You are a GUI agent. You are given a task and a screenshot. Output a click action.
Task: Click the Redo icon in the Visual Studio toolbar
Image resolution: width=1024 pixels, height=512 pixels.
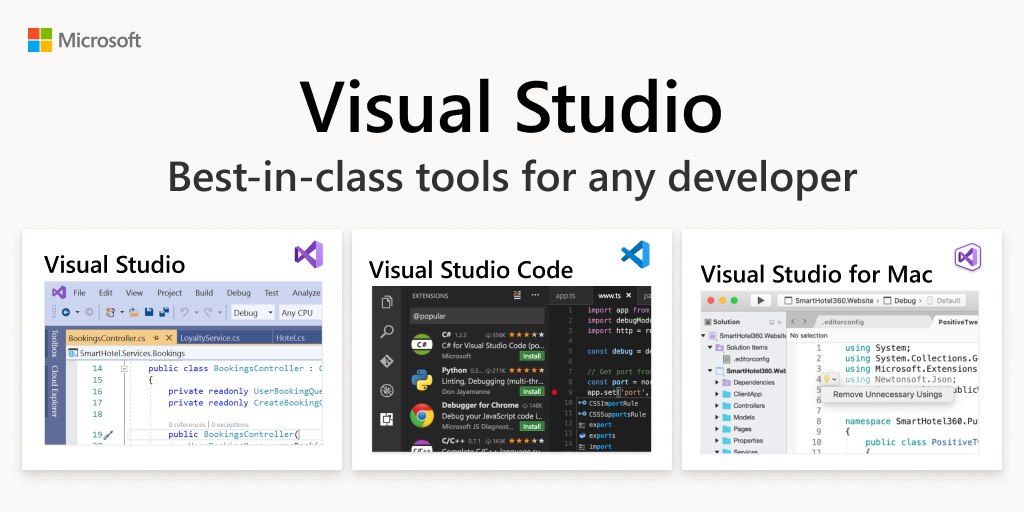coord(208,312)
